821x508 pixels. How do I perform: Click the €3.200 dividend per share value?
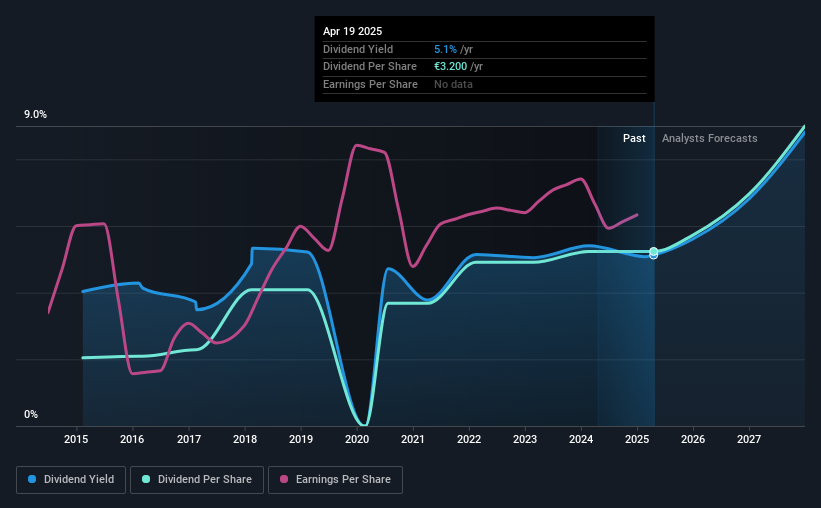450,67
